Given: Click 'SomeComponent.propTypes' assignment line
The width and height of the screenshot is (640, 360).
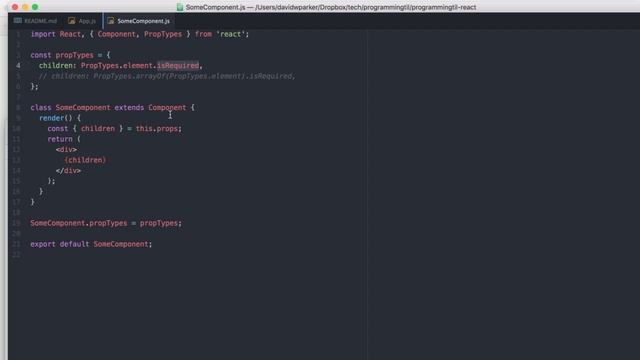Looking at the screenshot, I should coord(106,223).
